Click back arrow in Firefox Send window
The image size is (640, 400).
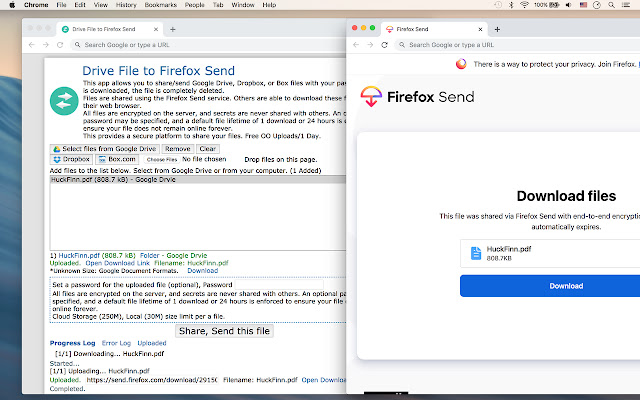(356, 45)
